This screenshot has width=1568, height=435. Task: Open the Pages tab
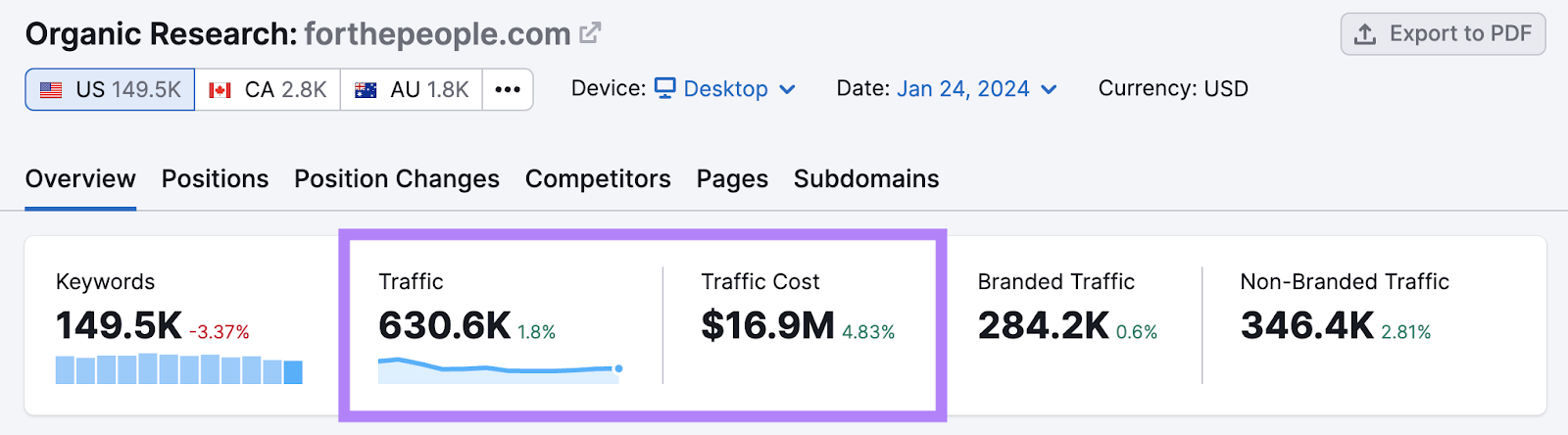point(732,179)
